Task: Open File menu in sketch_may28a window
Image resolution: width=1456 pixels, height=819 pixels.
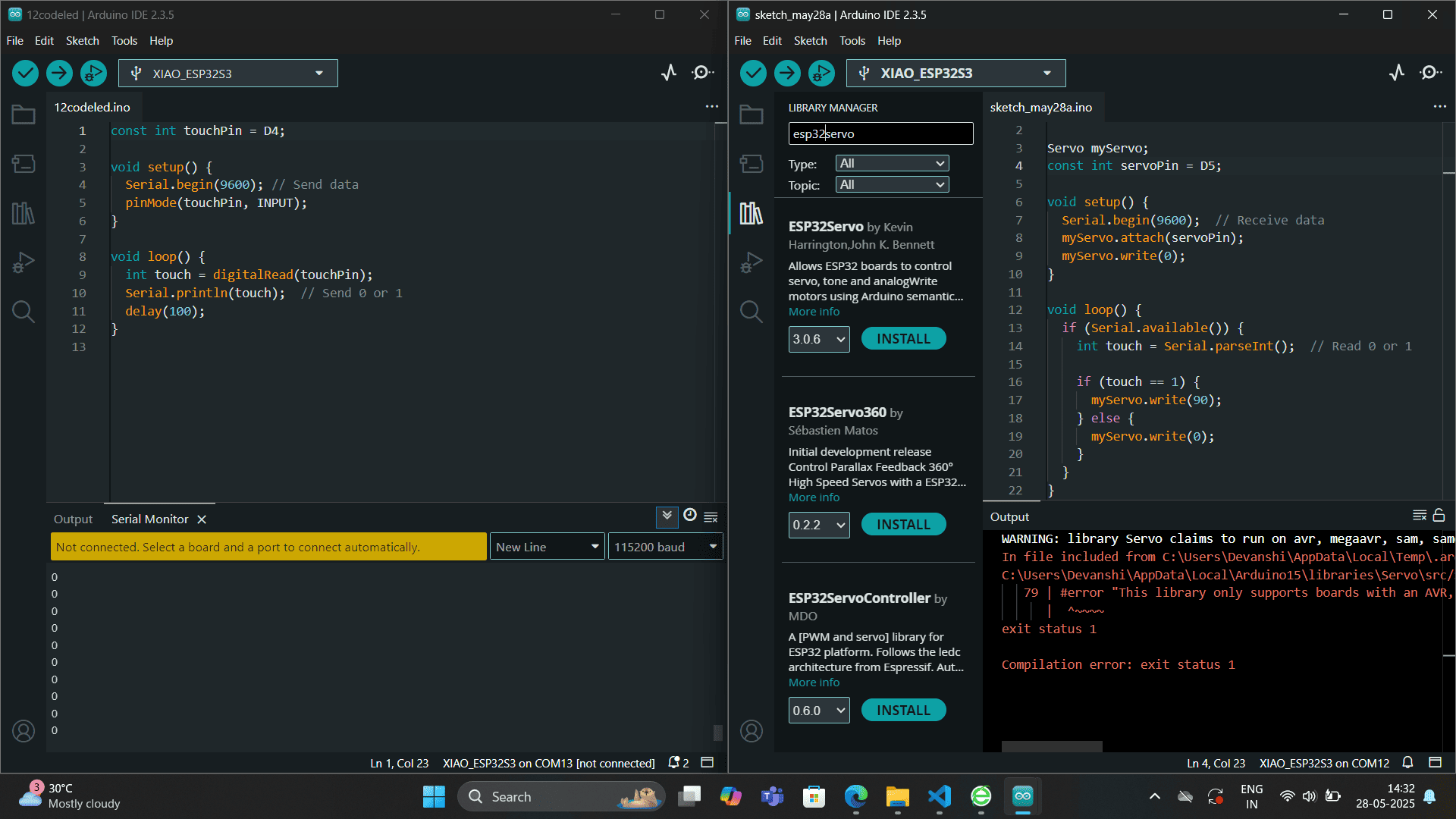Action: point(742,41)
